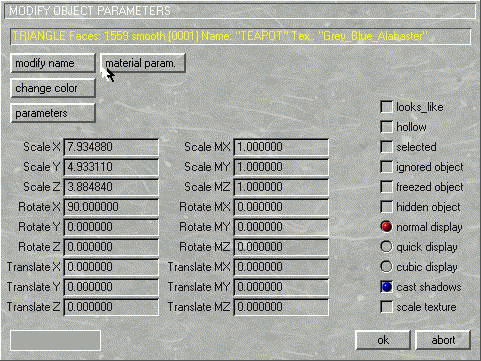
Task: Choose the 'quick display' radio option
Action: (386, 247)
